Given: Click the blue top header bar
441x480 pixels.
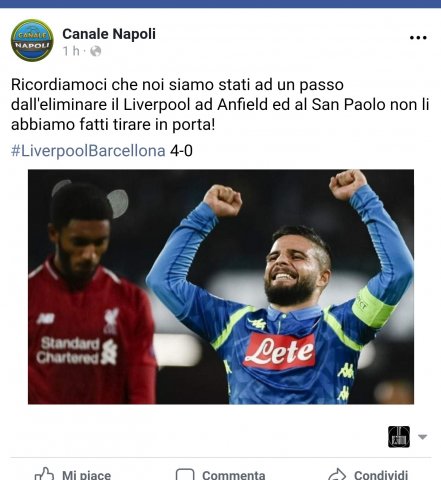Looking at the screenshot, I should coord(220,4).
